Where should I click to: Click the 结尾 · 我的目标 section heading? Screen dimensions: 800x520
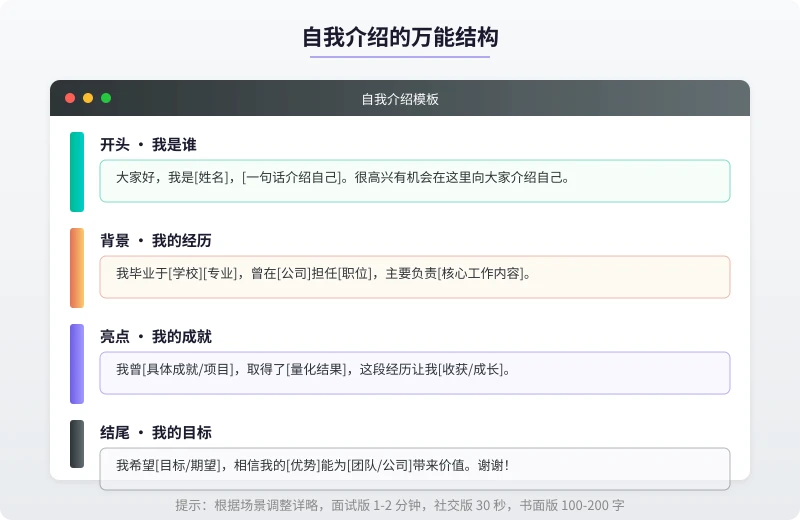point(156,432)
